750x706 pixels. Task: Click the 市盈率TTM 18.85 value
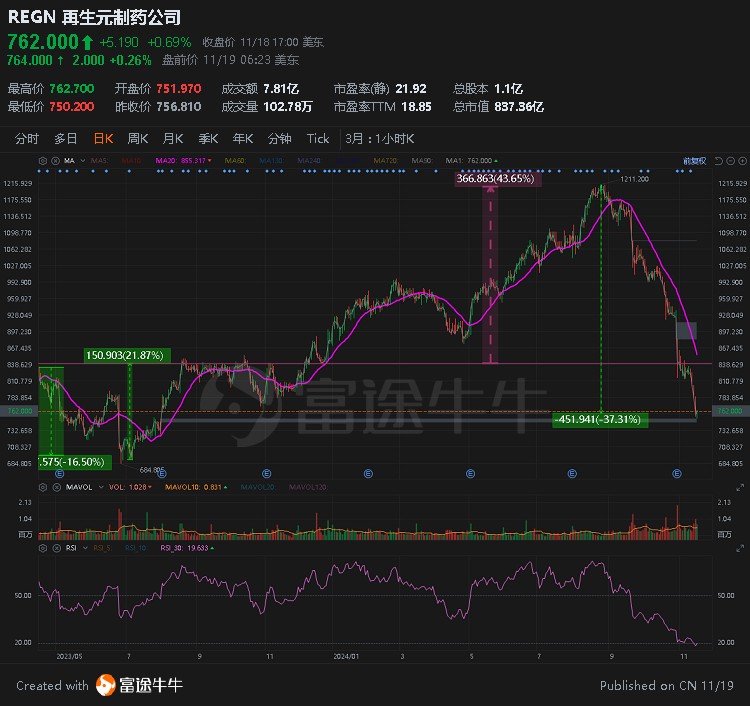[416, 106]
